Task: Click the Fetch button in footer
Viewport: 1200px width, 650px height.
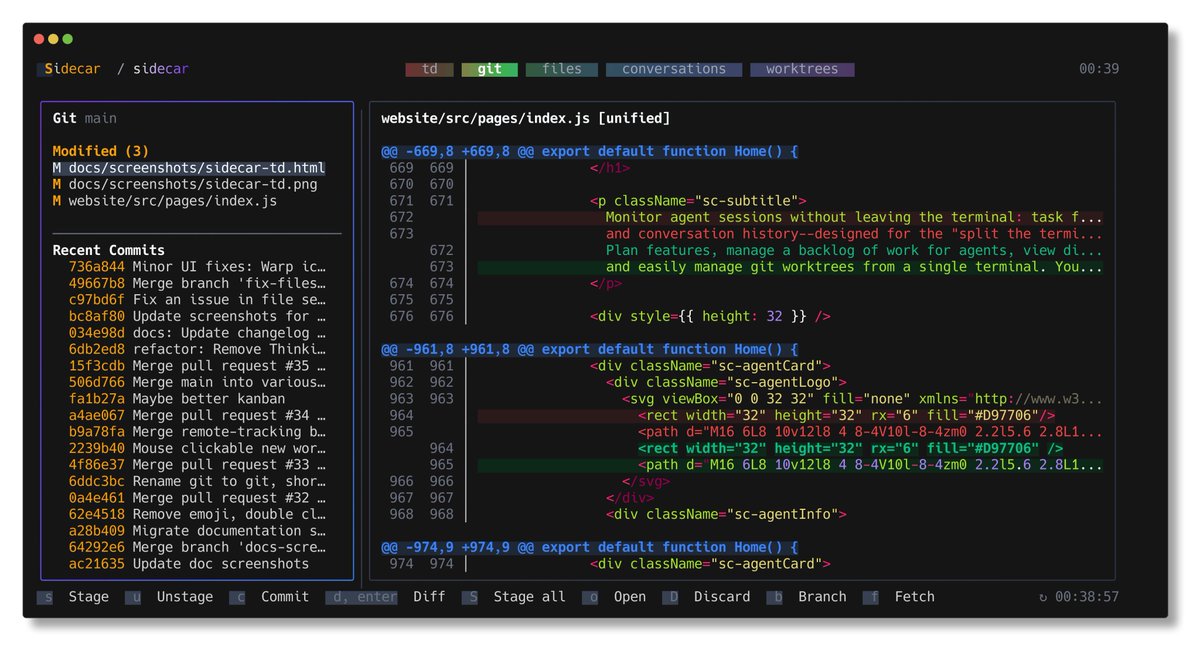Action: pyautogui.click(x=914, y=597)
